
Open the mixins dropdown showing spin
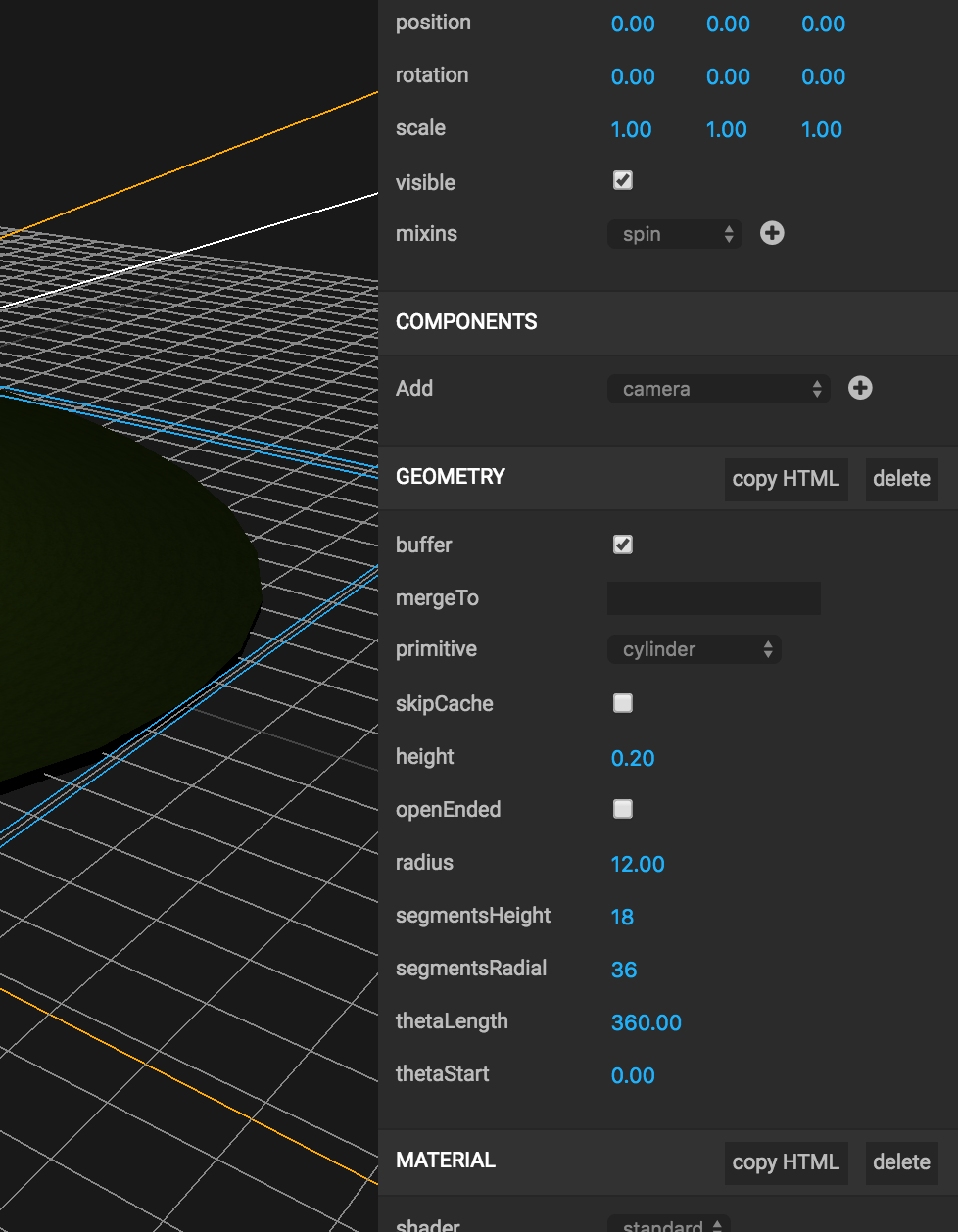coord(674,234)
